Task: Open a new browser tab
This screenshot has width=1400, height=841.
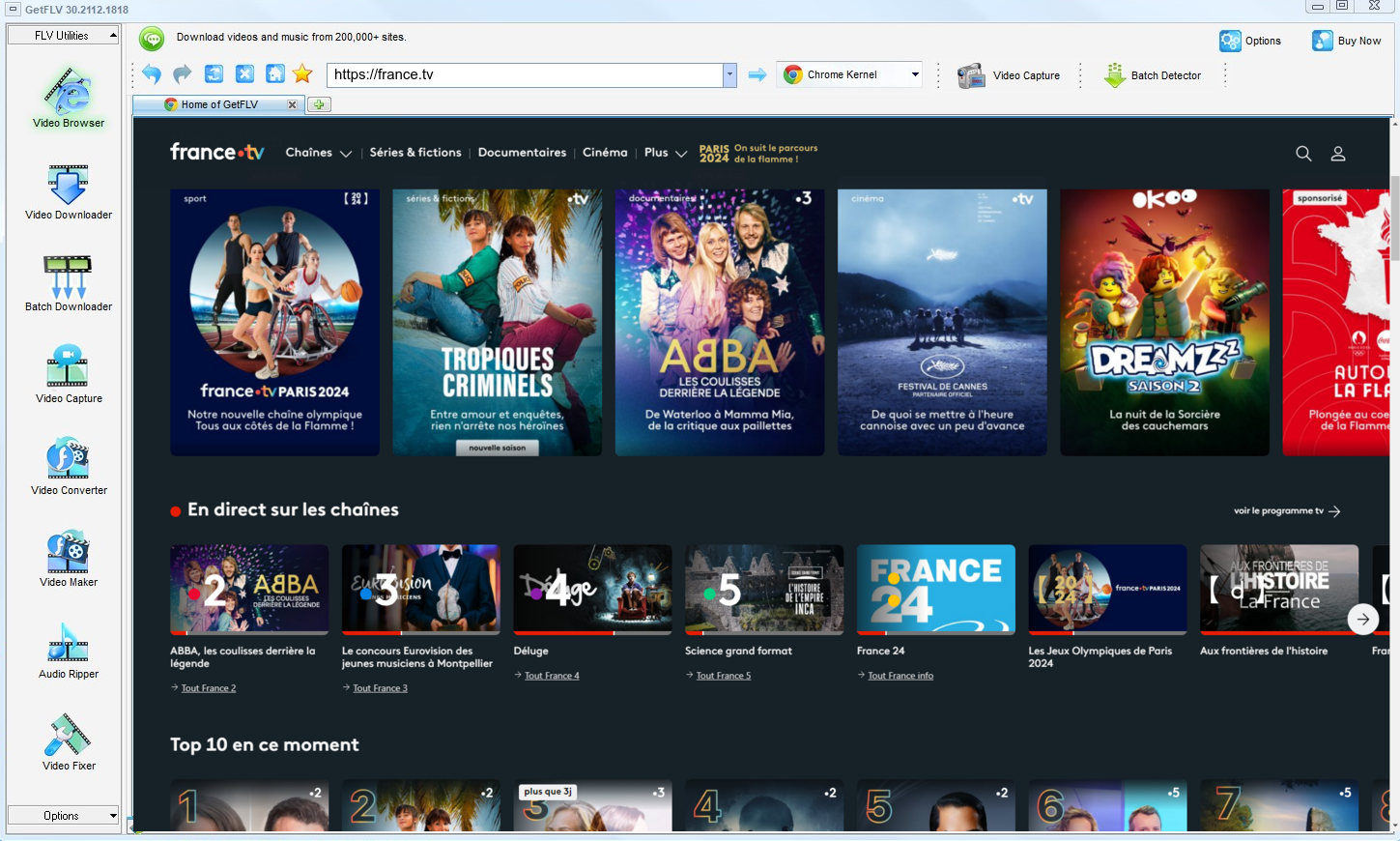Action: [x=319, y=104]
